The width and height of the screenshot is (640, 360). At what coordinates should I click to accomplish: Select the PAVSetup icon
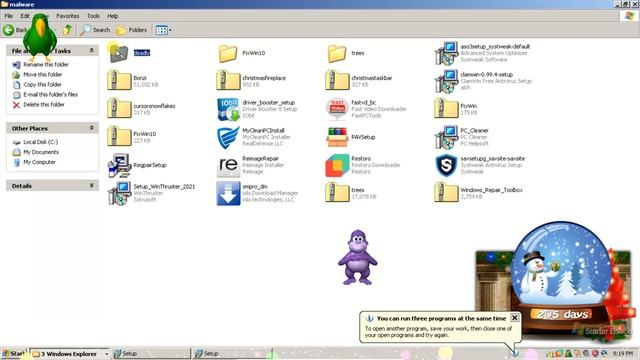tap(337, 137)
